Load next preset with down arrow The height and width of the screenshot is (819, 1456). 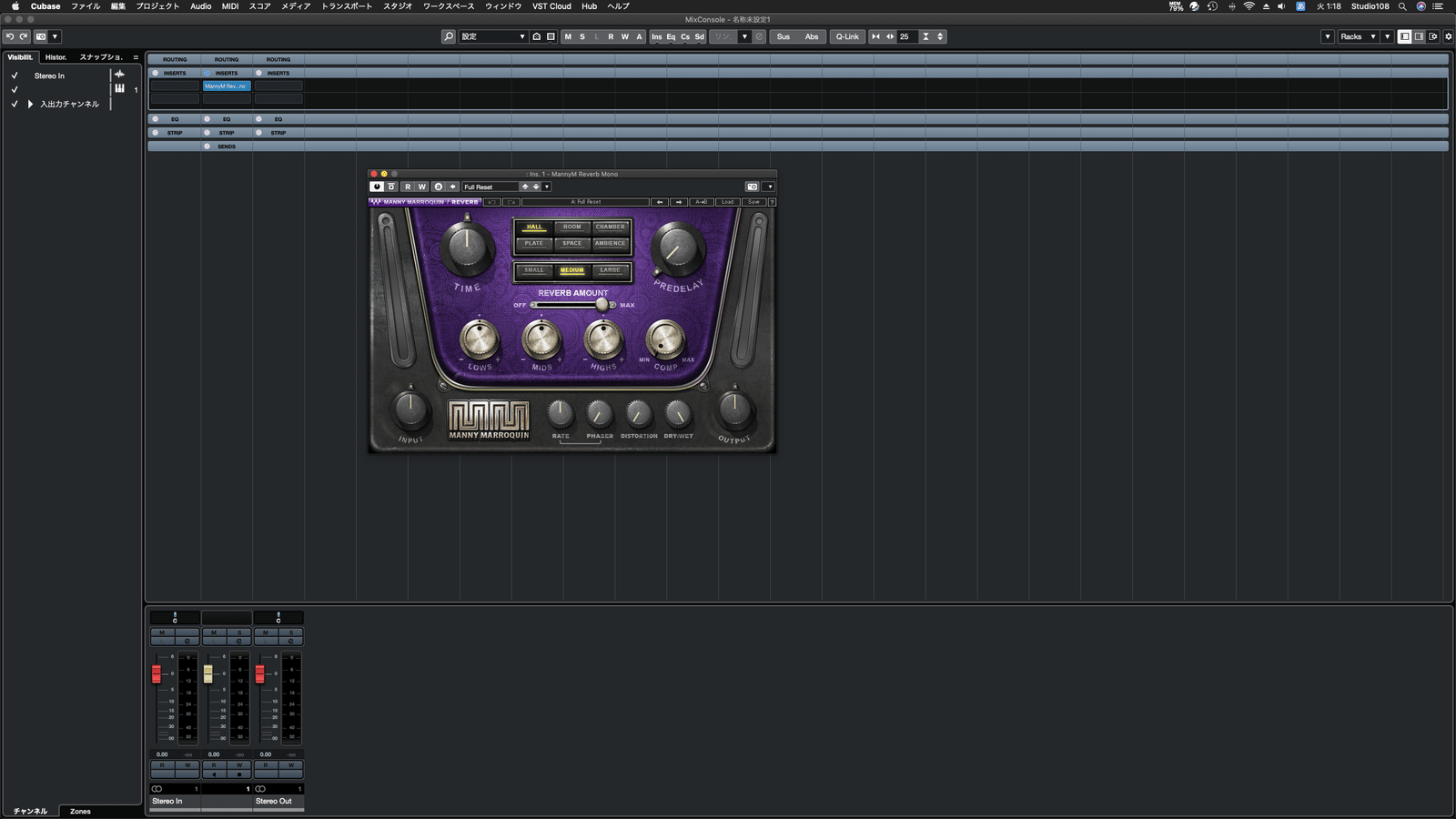536,187
